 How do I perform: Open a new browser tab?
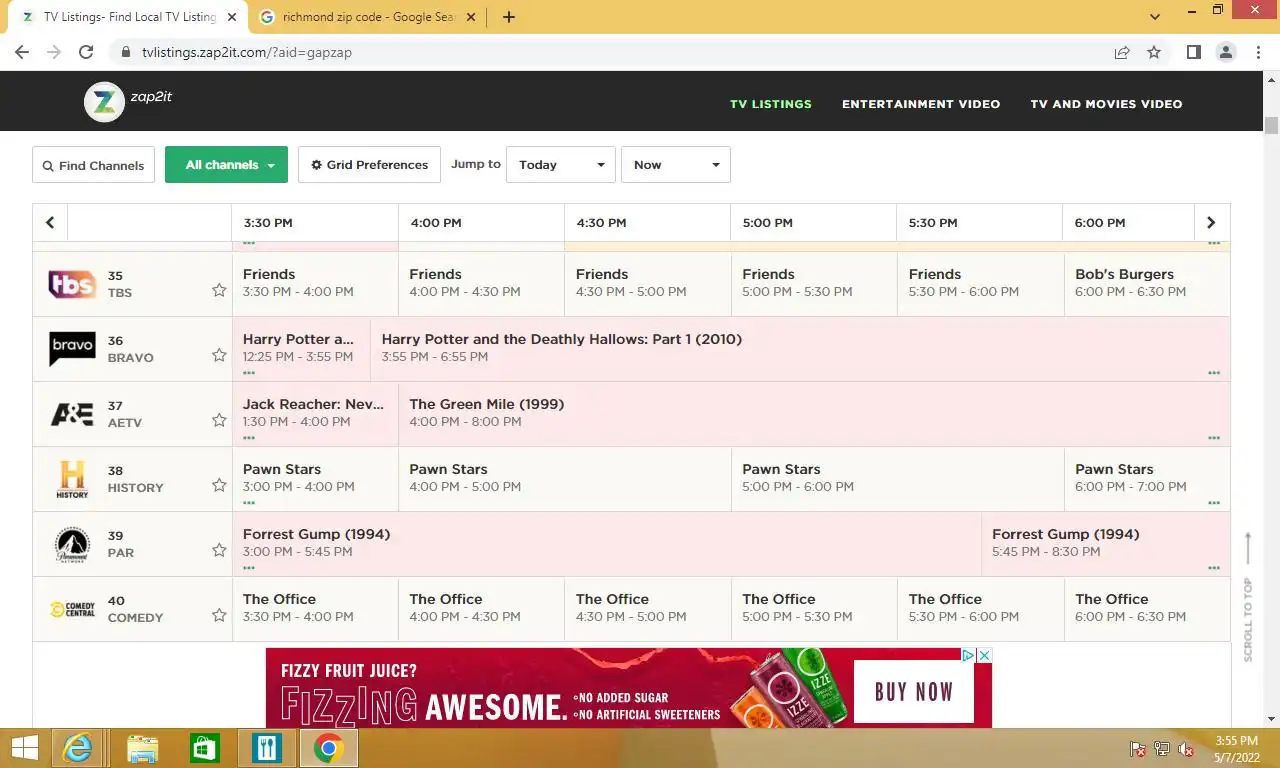coord(508,17)
